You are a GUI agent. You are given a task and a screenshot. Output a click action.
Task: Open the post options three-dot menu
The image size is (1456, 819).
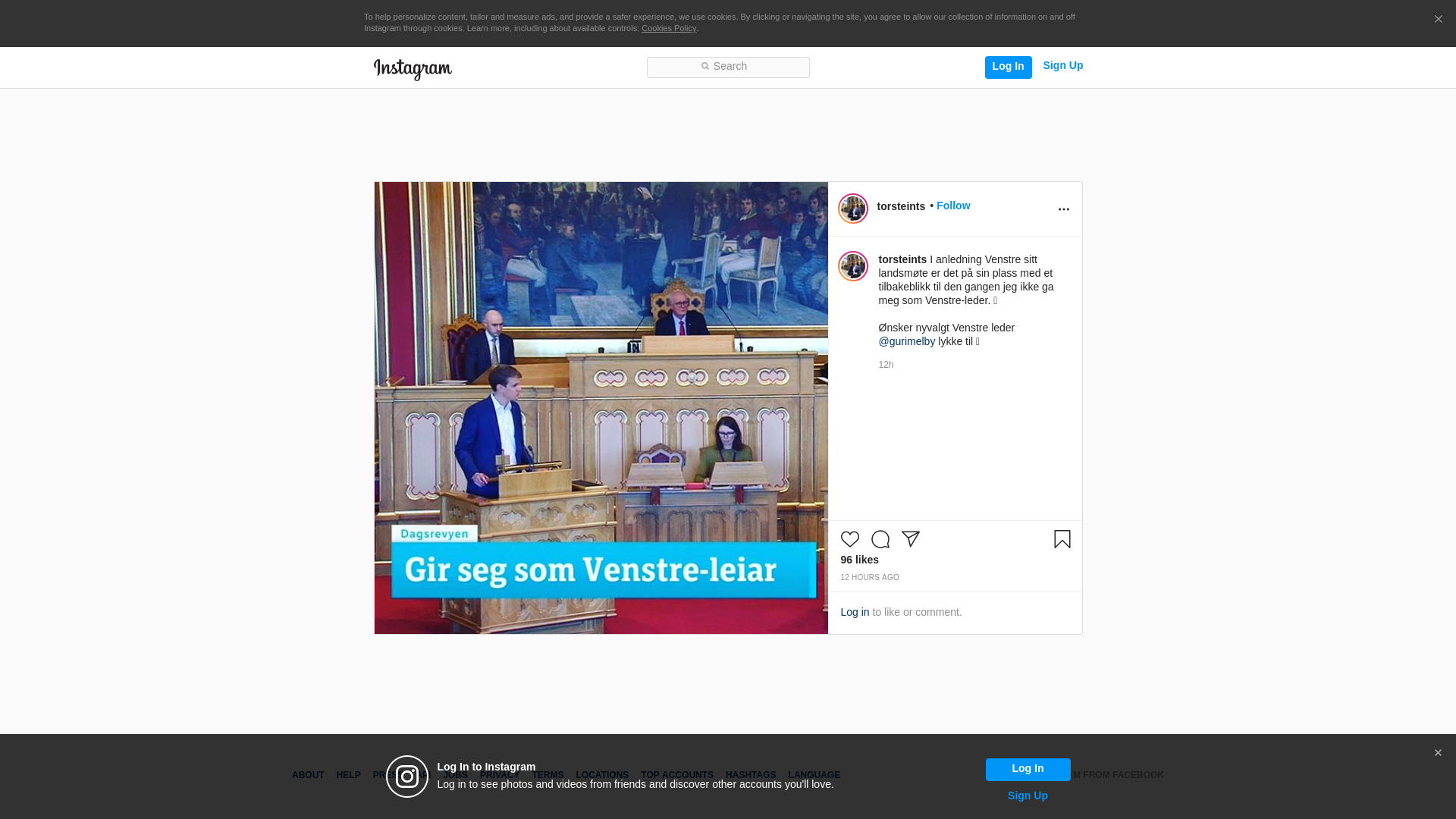pyautogui.click(x=1063, y=209)
